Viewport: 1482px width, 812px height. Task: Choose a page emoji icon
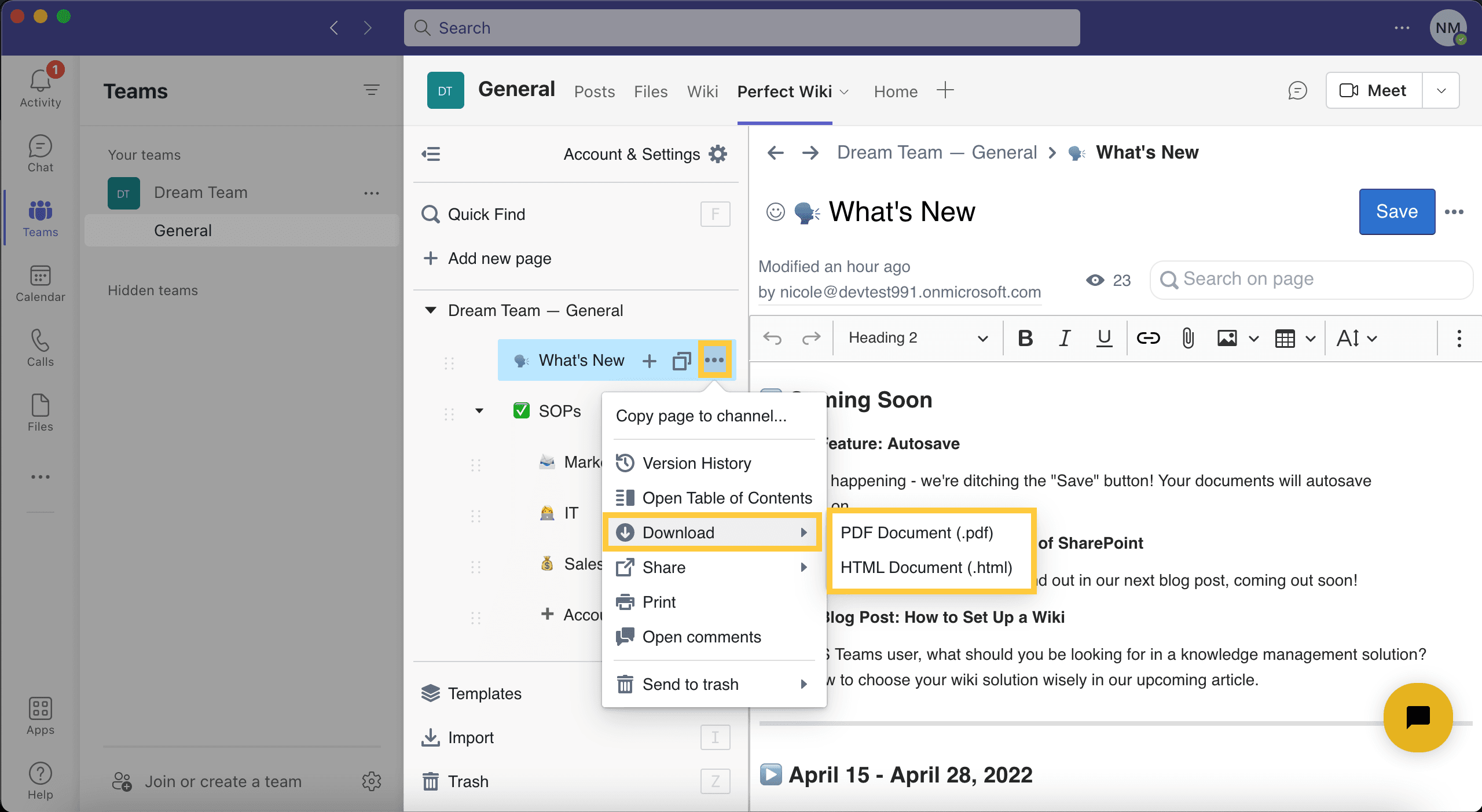coord(776,212)
